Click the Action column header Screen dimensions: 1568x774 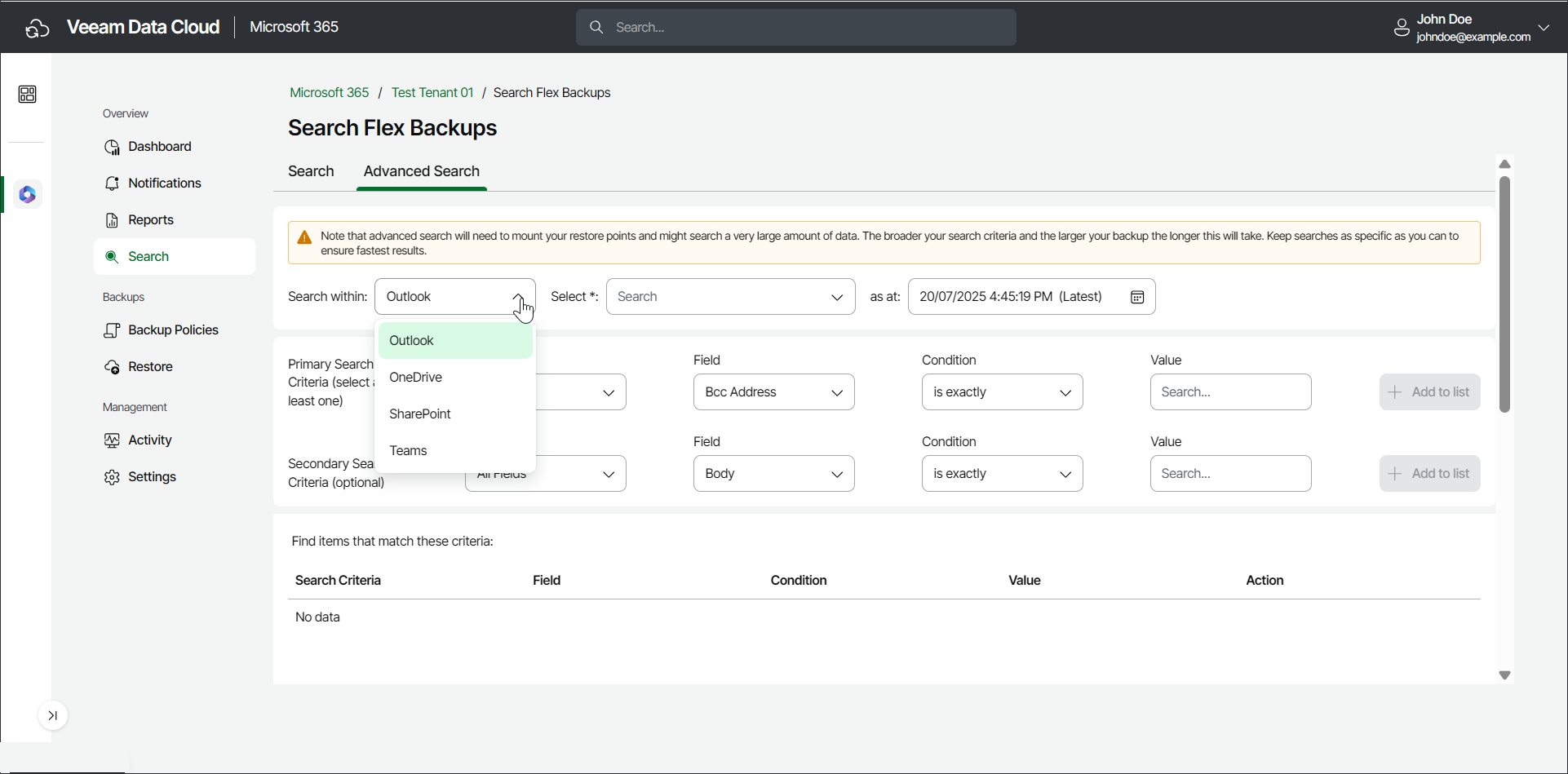1265,581
